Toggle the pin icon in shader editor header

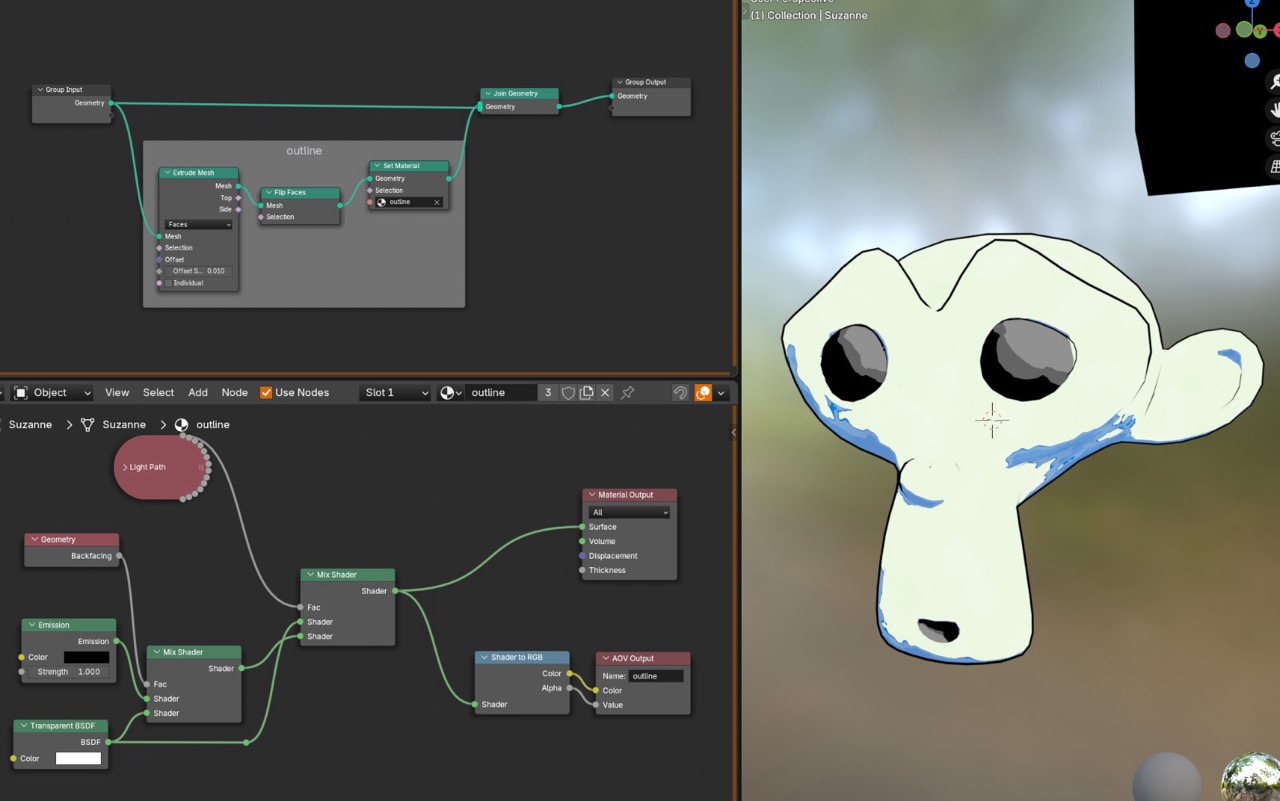[628, 393]
